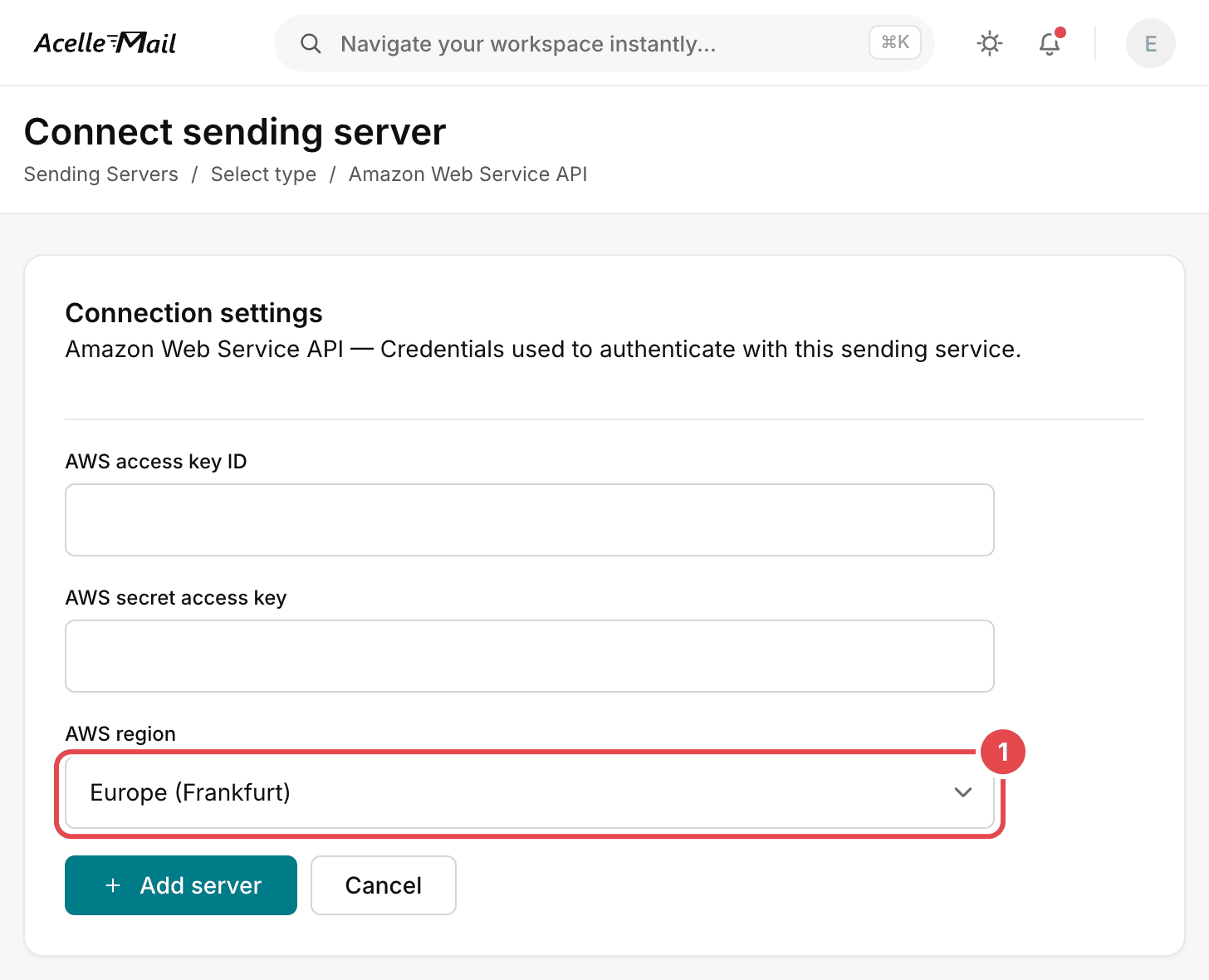This screenshot has width=1209, height=980.
Task: Click the credentials description text
Action: [543, 350]
